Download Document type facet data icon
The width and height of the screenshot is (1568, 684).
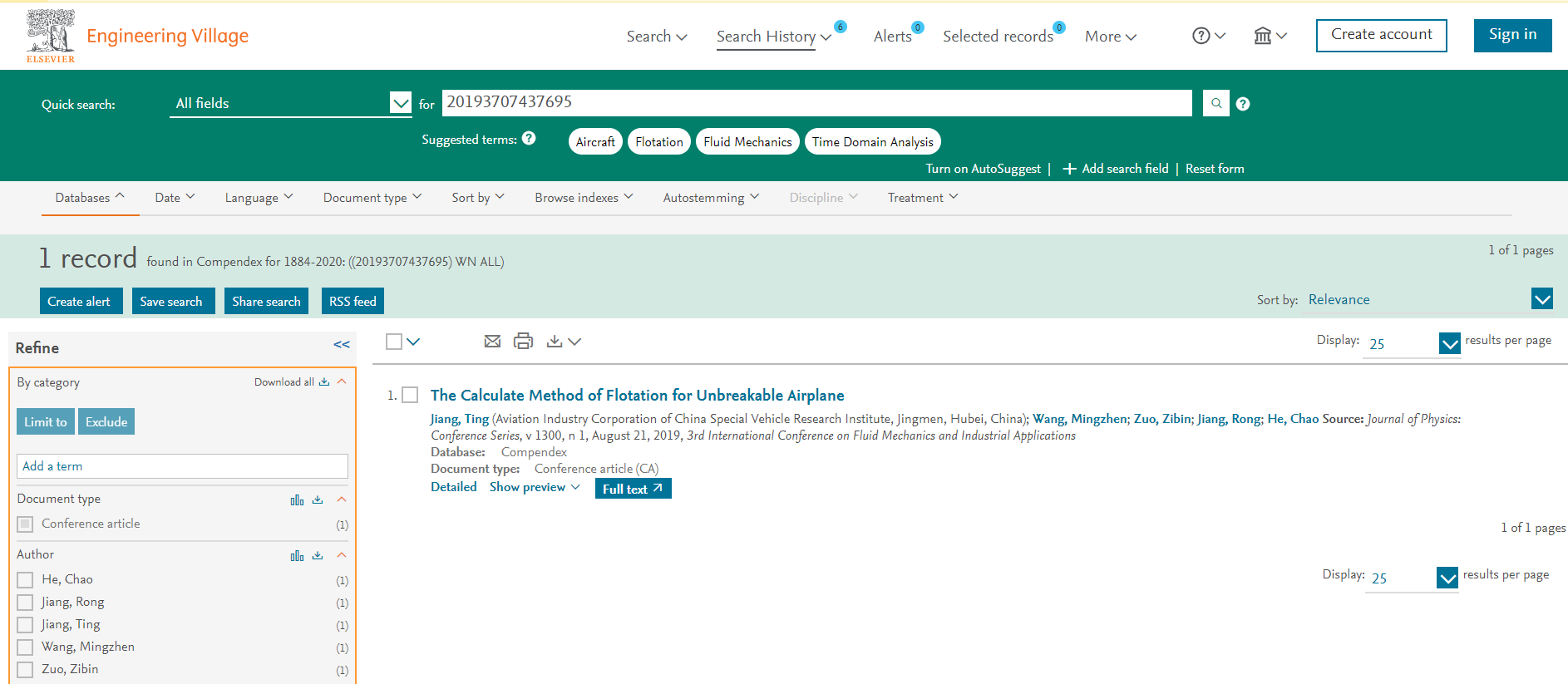(x=318, y=499)
